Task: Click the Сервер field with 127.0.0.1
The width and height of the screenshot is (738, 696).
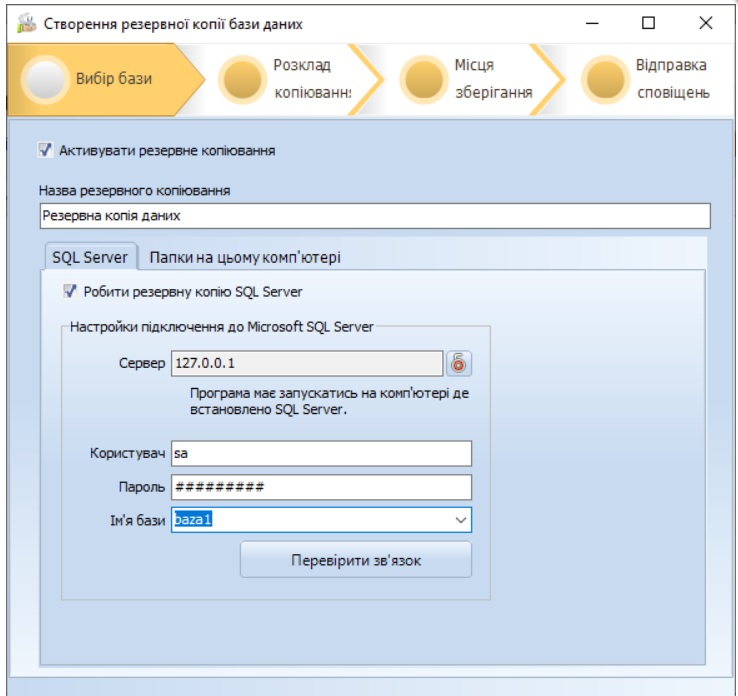Action: click(307, 363)
